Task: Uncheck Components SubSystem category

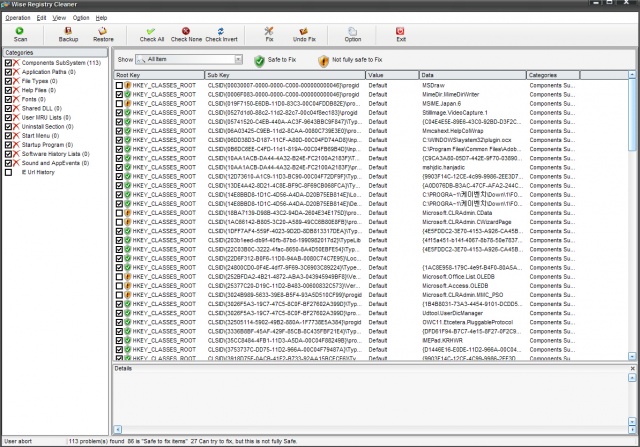Action: pos(8,63)
